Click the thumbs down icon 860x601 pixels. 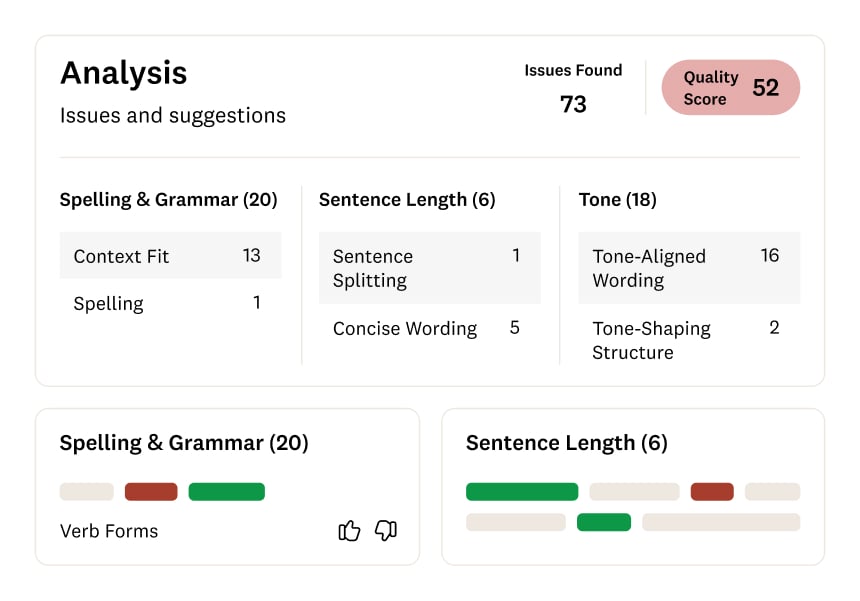pyautogui.click(x=386, y=531)
